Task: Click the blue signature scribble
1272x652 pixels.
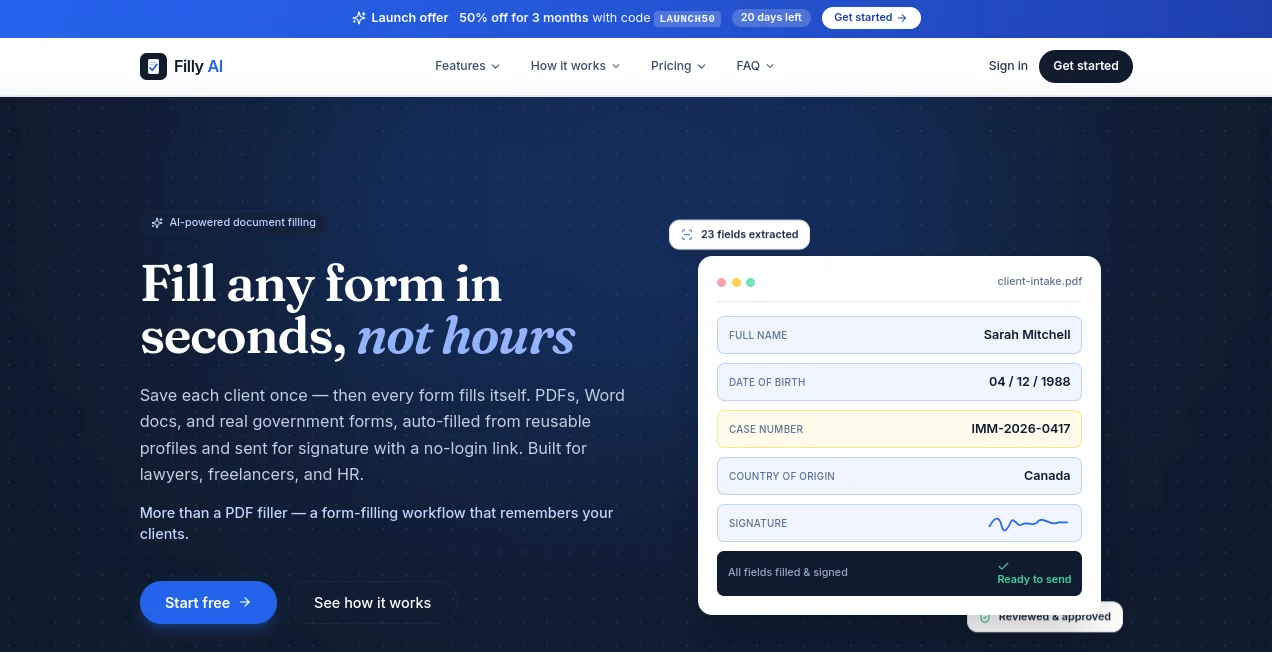Action: (1028, 523)
